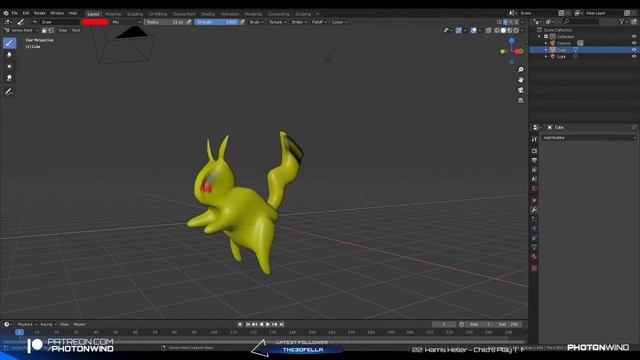640x360 pixels.
Task: Switch to the Sculpting workspace tab
Action: click(x=135, y=14)
